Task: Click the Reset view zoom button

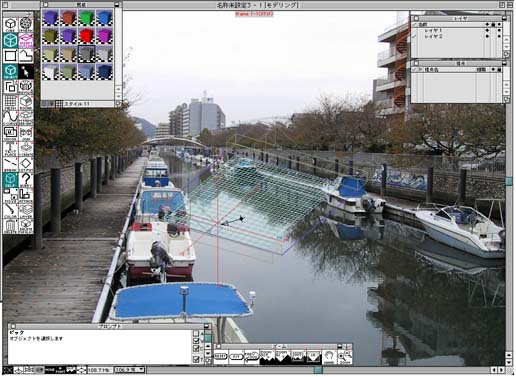Action: [x=220, y=357]
